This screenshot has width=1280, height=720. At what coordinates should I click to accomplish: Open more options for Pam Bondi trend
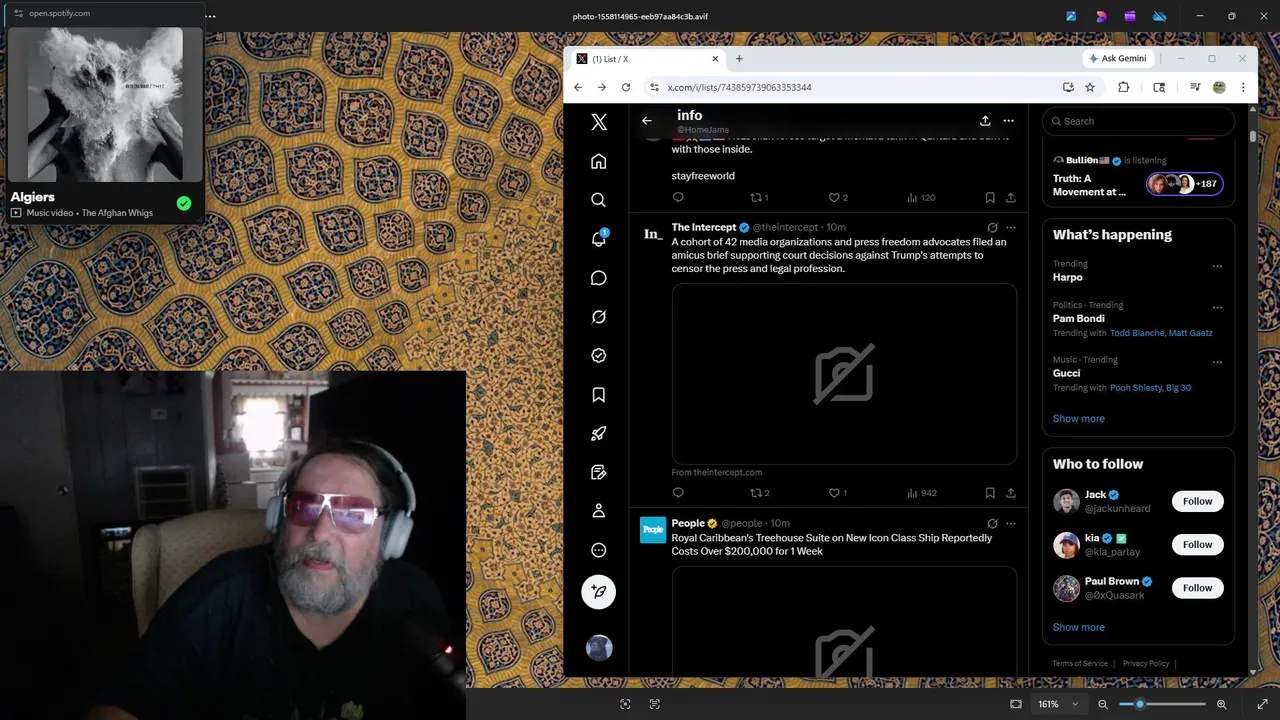pos(1217,307)
